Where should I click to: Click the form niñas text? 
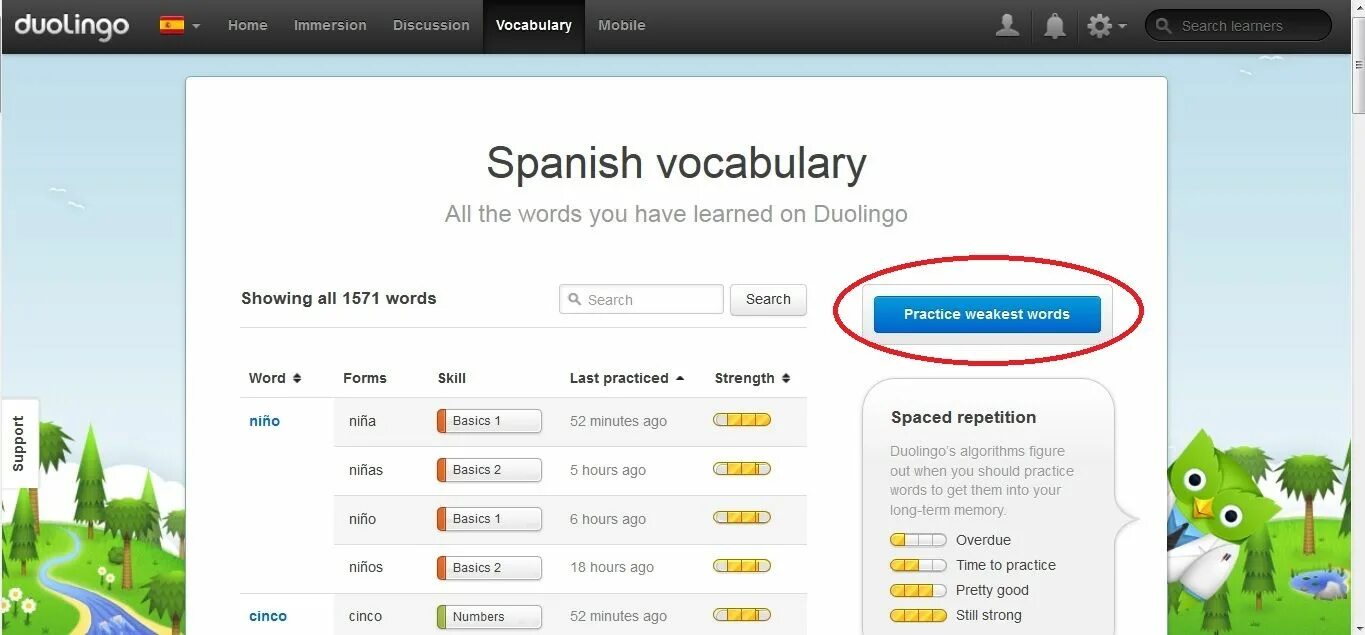point(366,470)
